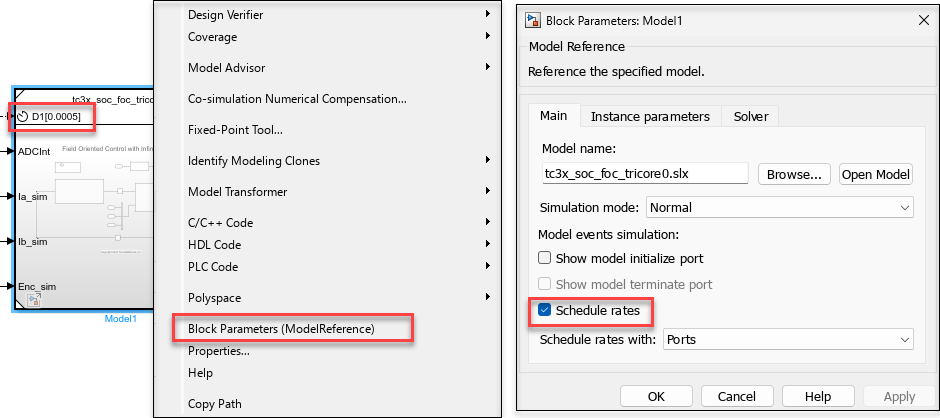Select Copy Path from the context menu

(215, 404)
